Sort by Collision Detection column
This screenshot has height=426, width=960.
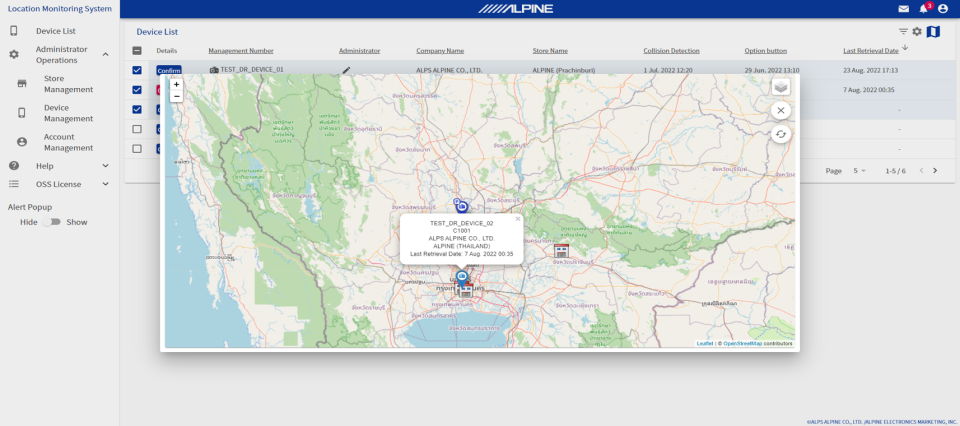pos(671,51)
